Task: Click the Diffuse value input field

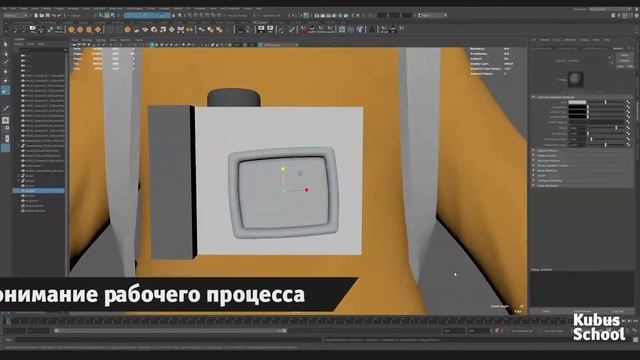Action: click(577, 128)
